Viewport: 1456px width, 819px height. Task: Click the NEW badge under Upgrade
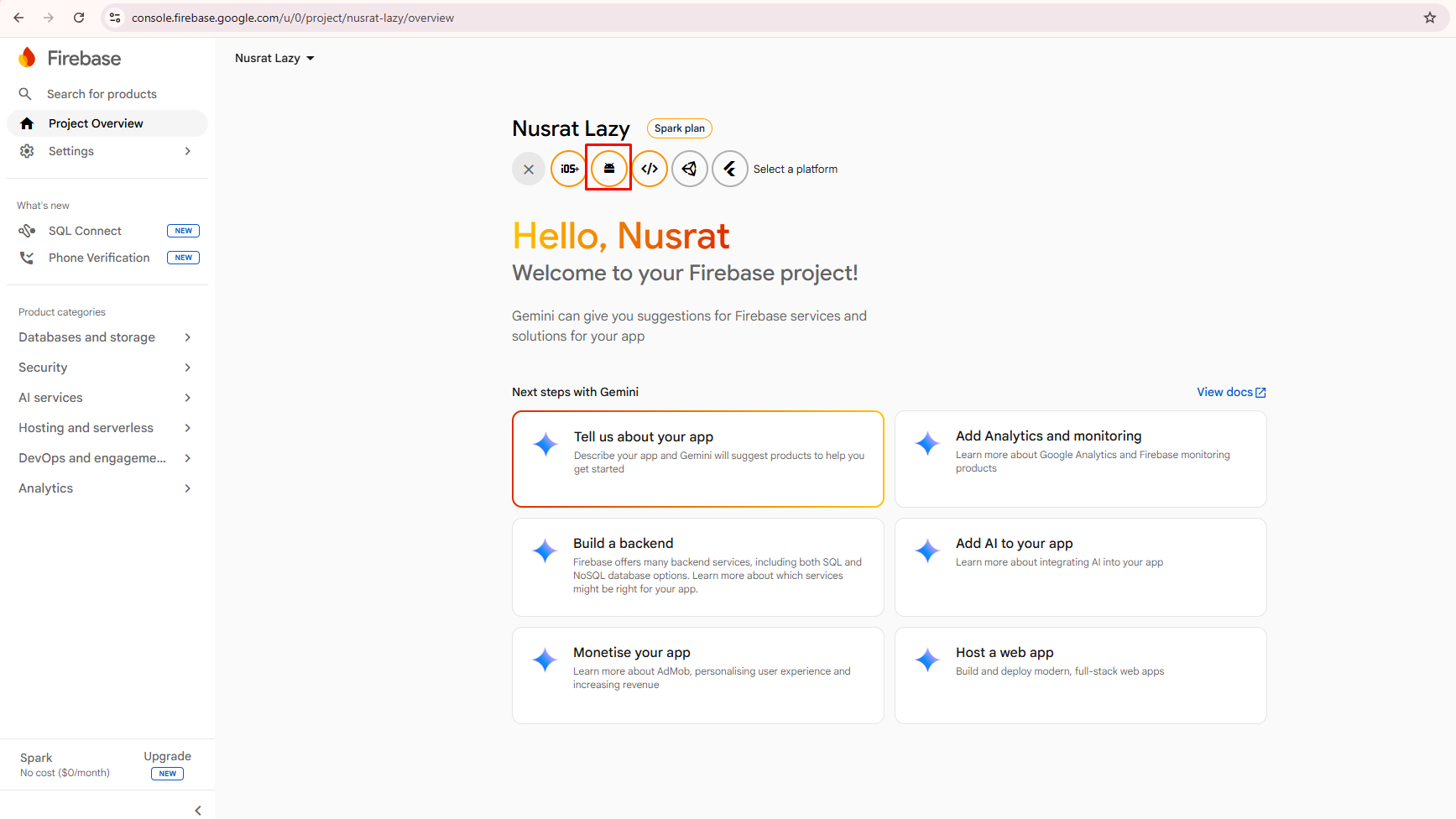pos(167,774)
